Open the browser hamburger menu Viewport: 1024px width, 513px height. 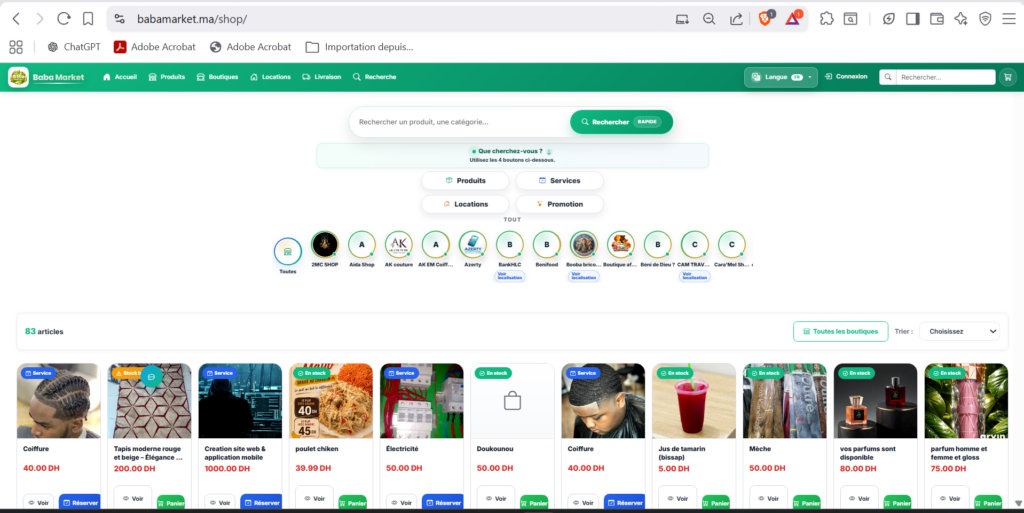(x=1008, y=19)
